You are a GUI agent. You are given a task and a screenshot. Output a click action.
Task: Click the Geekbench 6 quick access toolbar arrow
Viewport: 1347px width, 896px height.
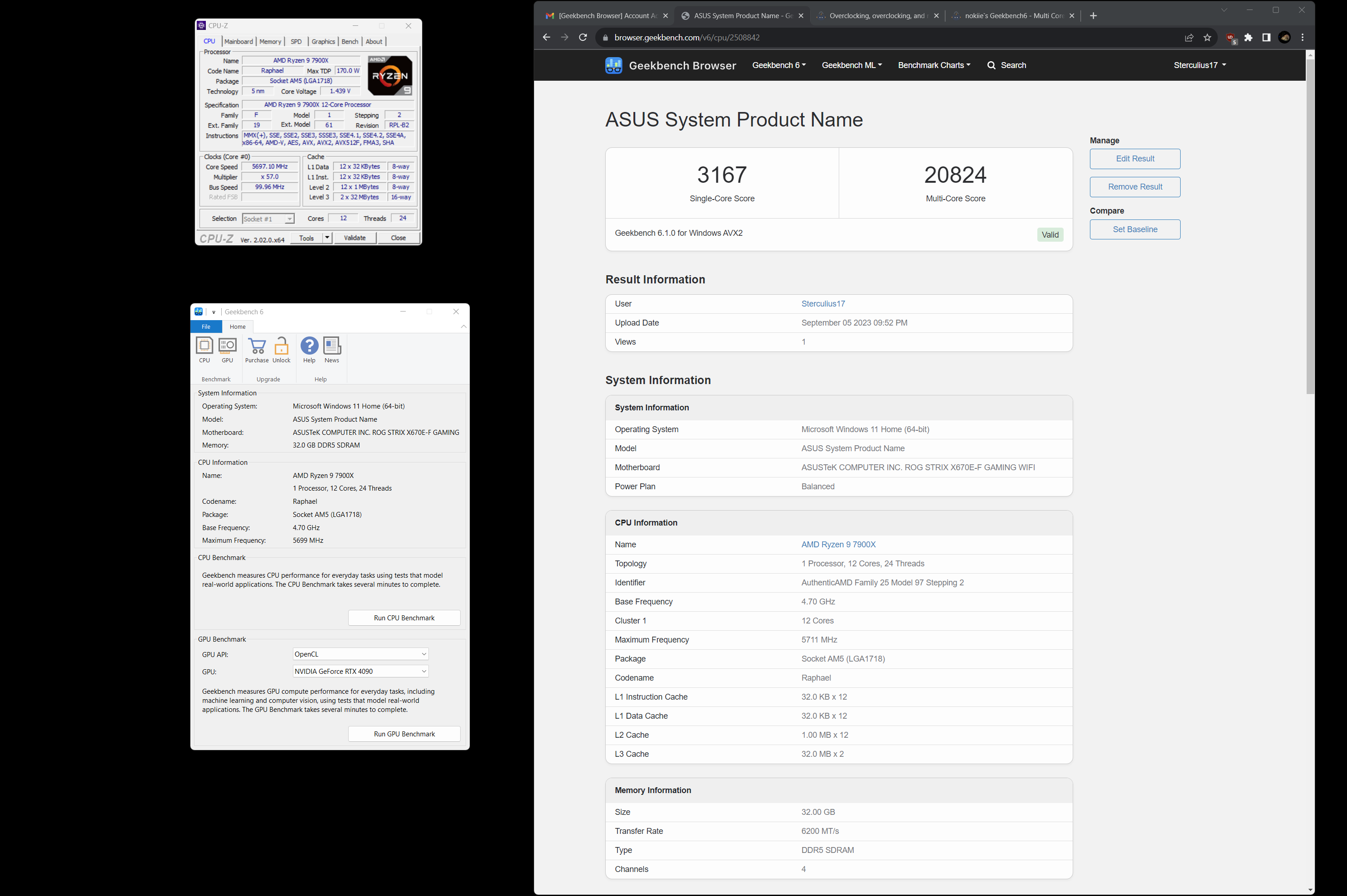point(214,312)
